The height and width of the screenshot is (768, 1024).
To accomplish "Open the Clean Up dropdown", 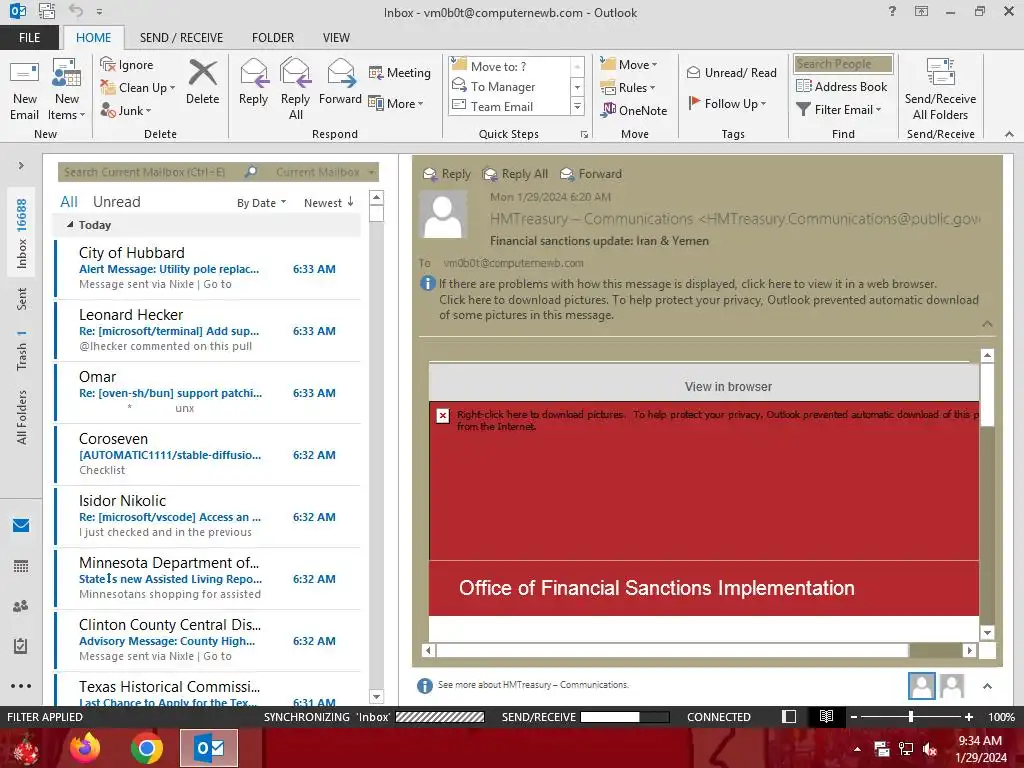I will click(138, 88).
